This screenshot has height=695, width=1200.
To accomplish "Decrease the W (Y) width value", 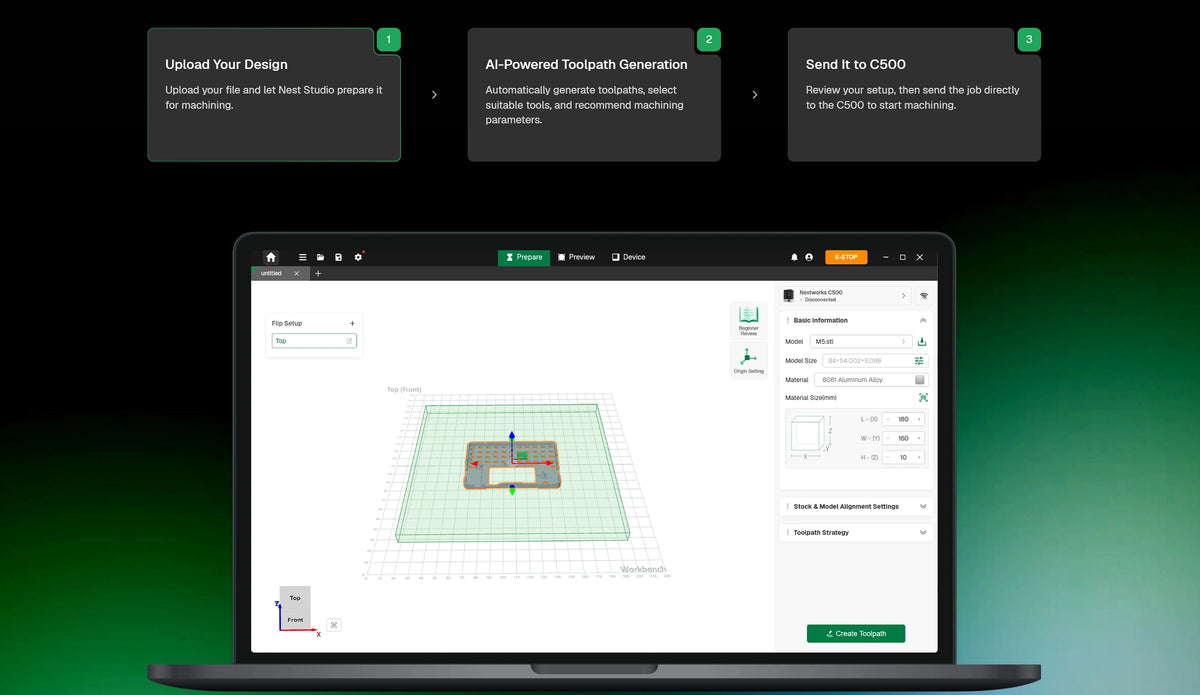I will pyautogui.click(x=888, y=438).
